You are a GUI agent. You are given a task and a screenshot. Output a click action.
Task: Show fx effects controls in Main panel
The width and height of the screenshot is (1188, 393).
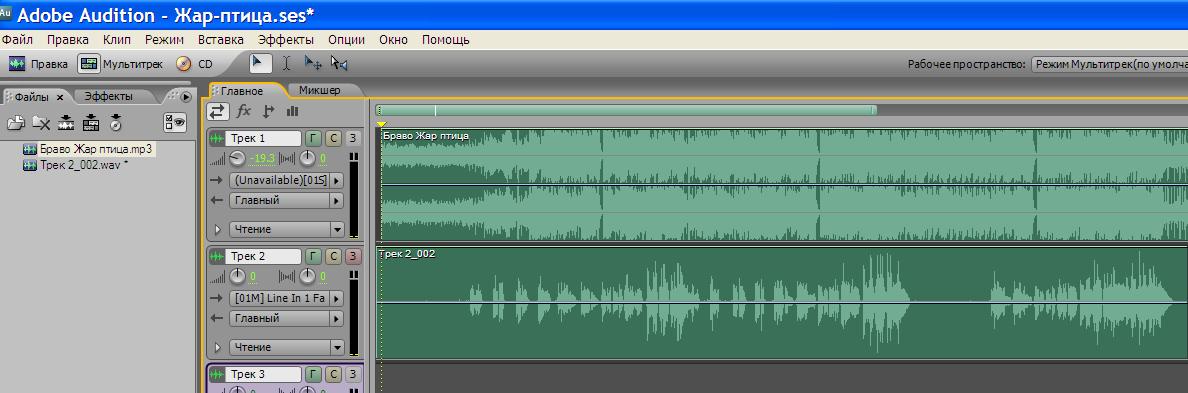tap(243, 111)
